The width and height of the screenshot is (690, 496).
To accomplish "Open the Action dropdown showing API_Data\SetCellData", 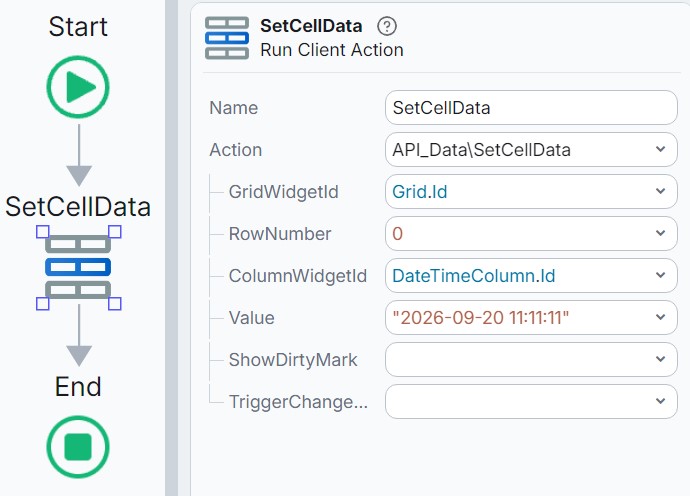I will click(x=531, y=150).
